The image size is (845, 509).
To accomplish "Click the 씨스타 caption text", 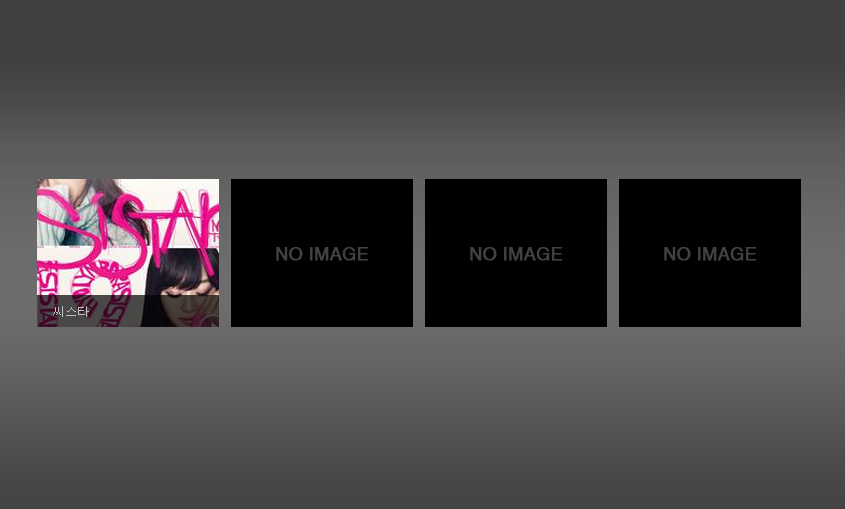I will (x=71, y=312).
